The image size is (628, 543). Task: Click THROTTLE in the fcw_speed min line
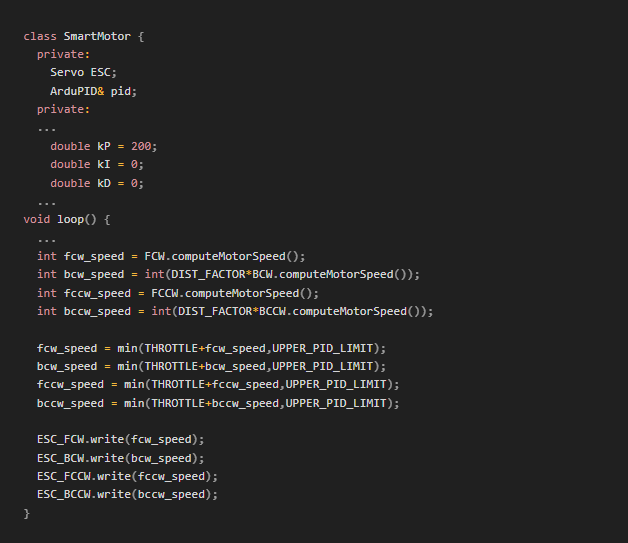coord(171,348)
